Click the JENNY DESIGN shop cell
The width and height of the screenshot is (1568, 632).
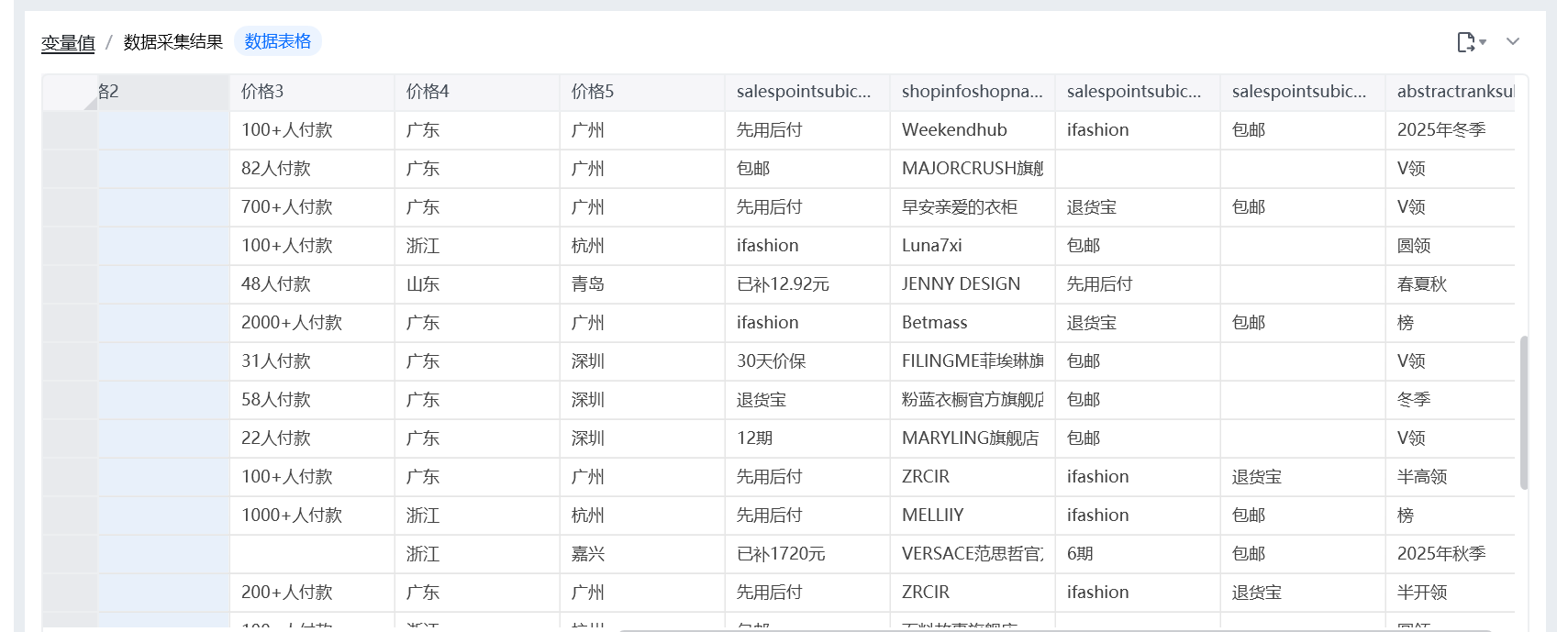(973, 284)
